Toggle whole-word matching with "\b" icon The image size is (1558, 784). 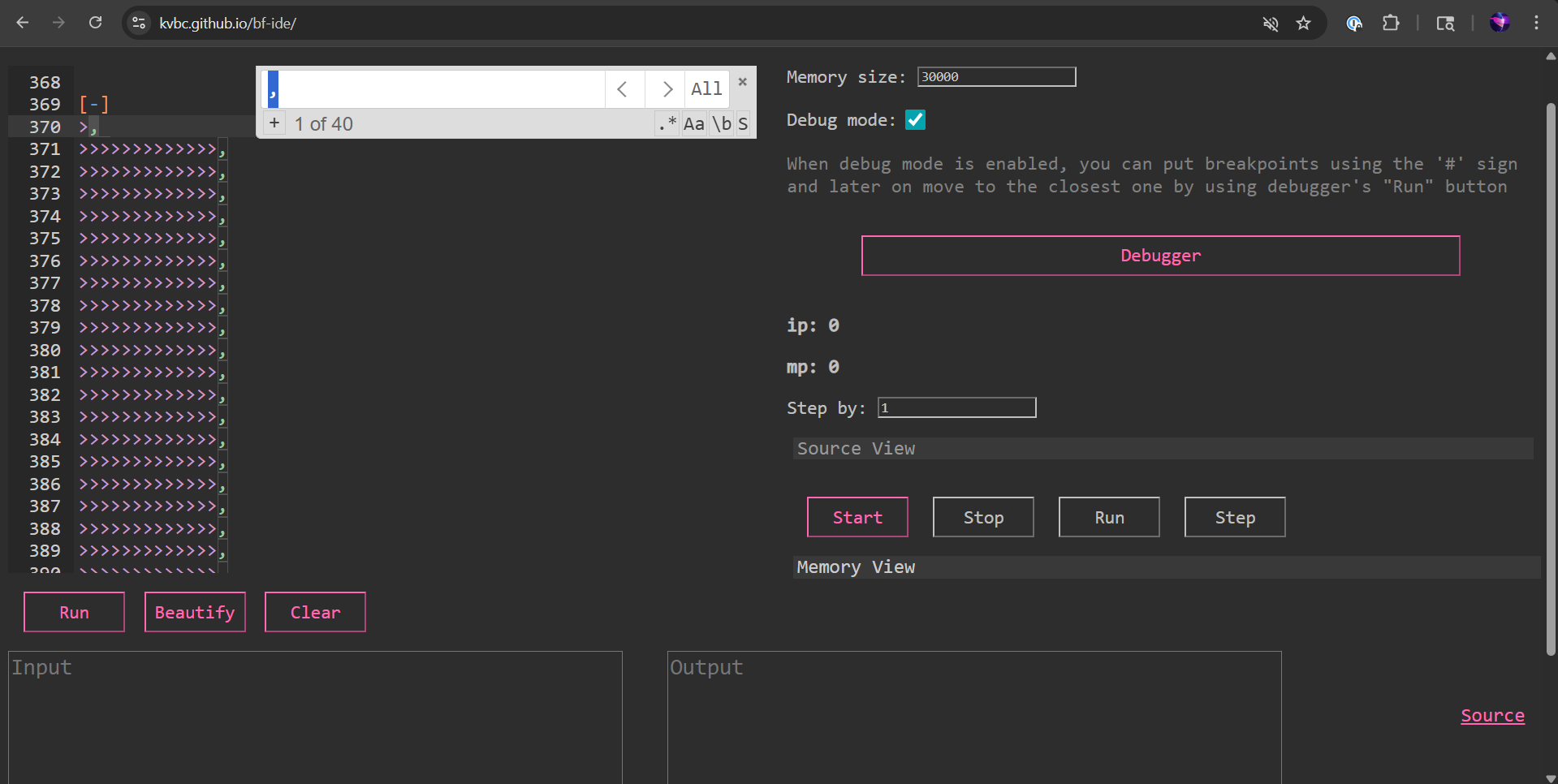pos(722,123)
